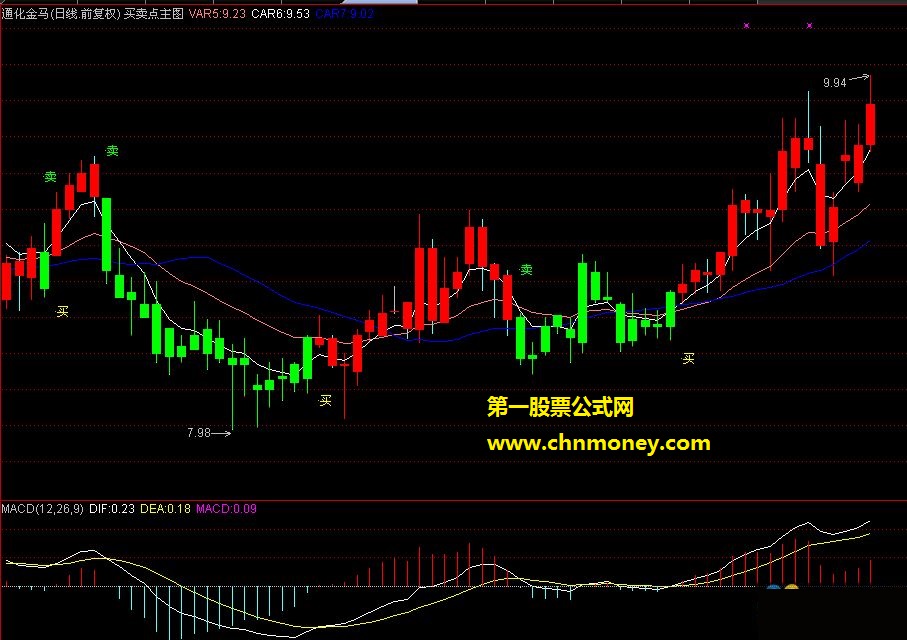Click the yellow circle icon on MACD axis
This screenshot has width=907, height=640.
791,587
